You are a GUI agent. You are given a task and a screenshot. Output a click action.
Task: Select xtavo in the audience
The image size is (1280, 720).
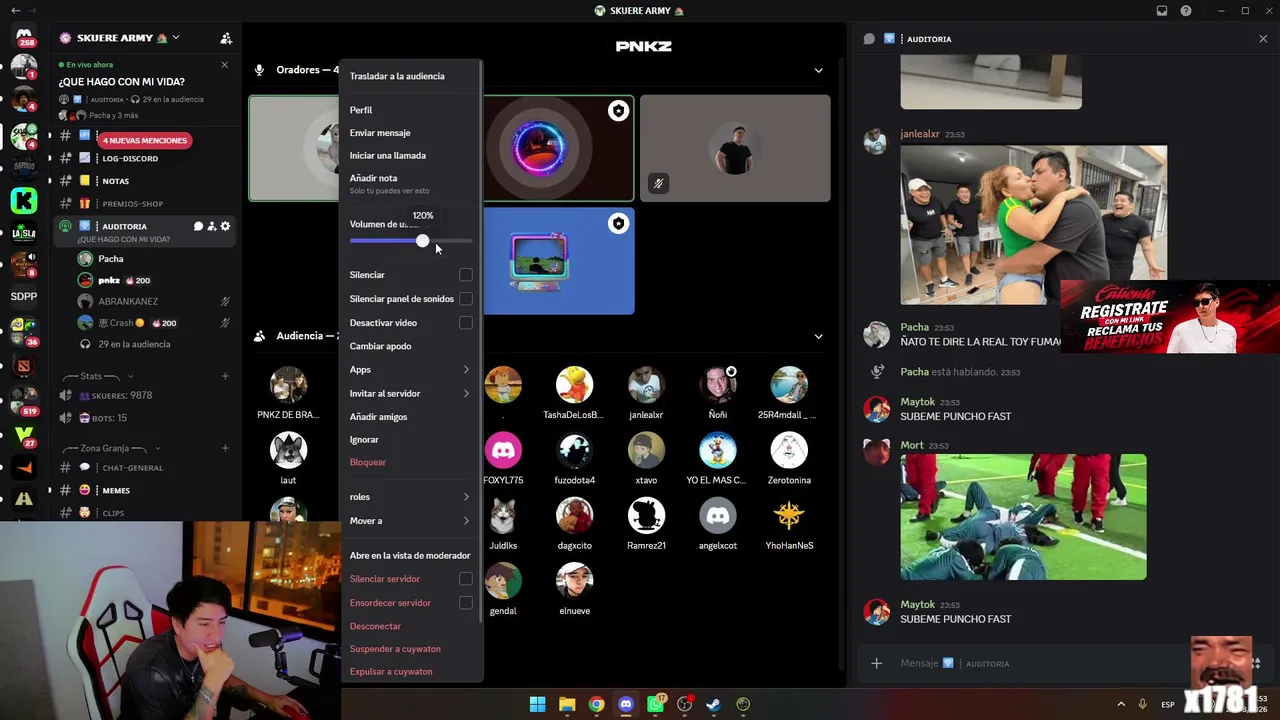tap(646, 458)
